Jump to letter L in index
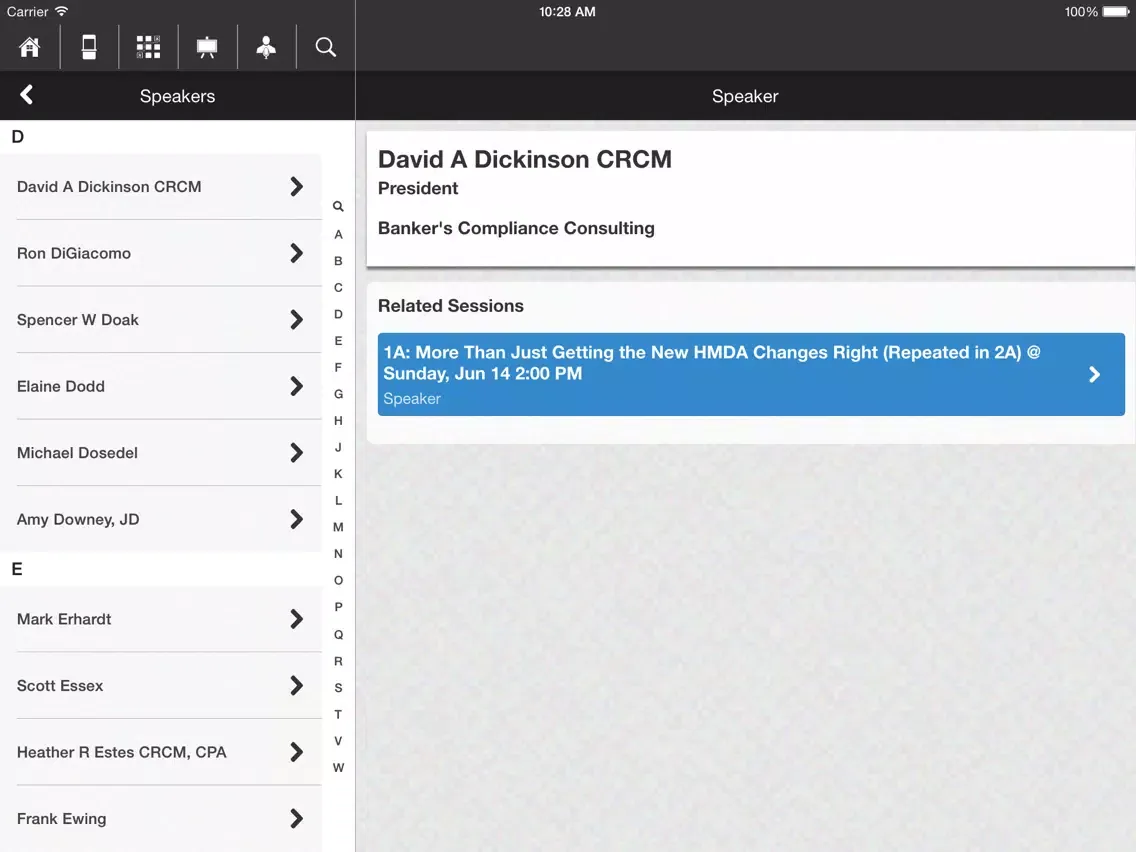The width and height of the screenshot is (1136, 852). pos(338,501)
